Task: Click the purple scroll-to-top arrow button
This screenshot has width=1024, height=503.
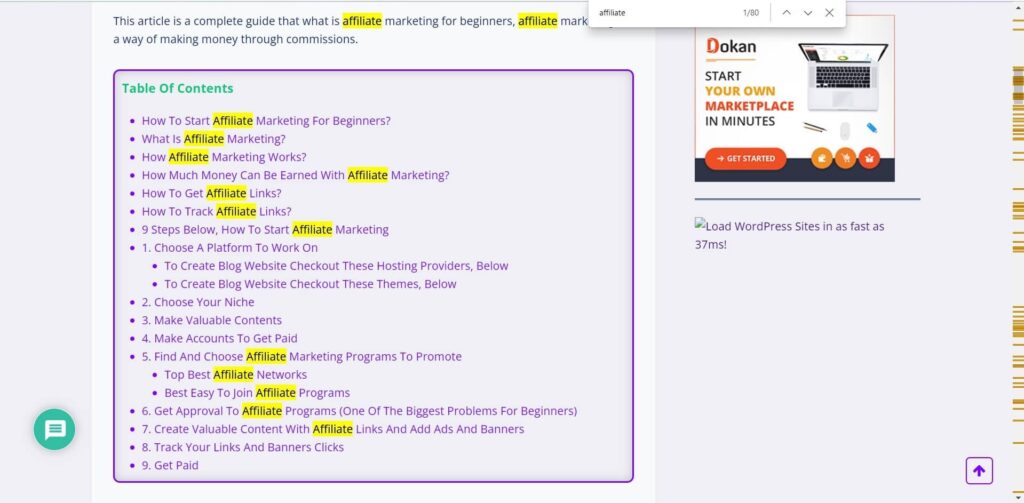Action: tap(979, 470)
